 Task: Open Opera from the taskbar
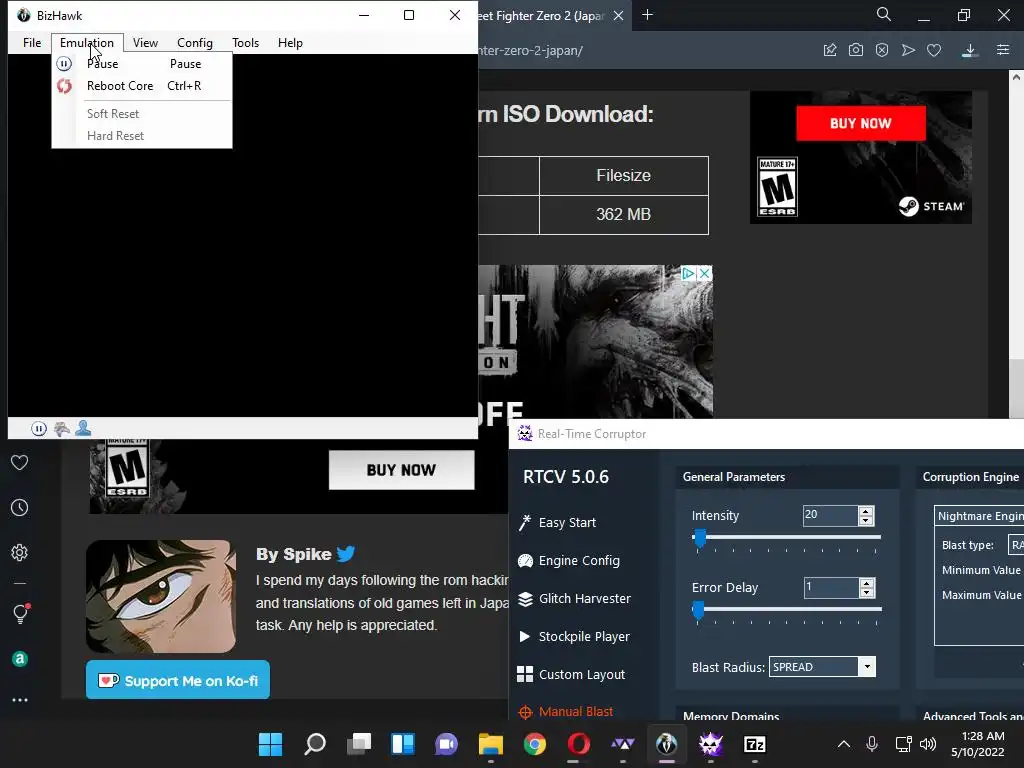coord(579,744)
